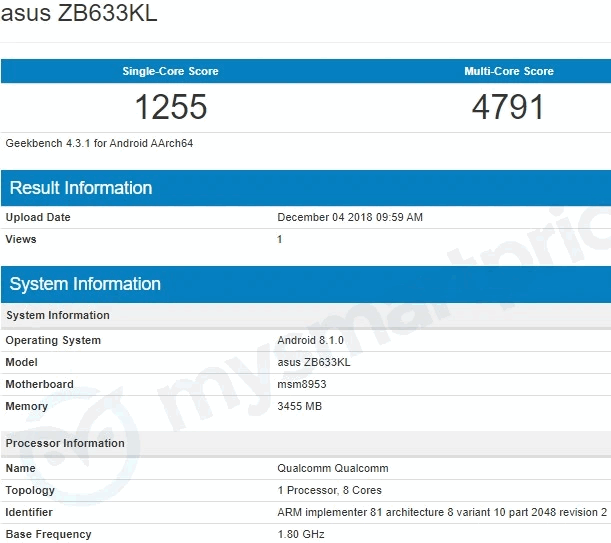This screenshot has width=611, height=543.
Task: Click the single-core score value 1255
Action: (x=171, y=107)
